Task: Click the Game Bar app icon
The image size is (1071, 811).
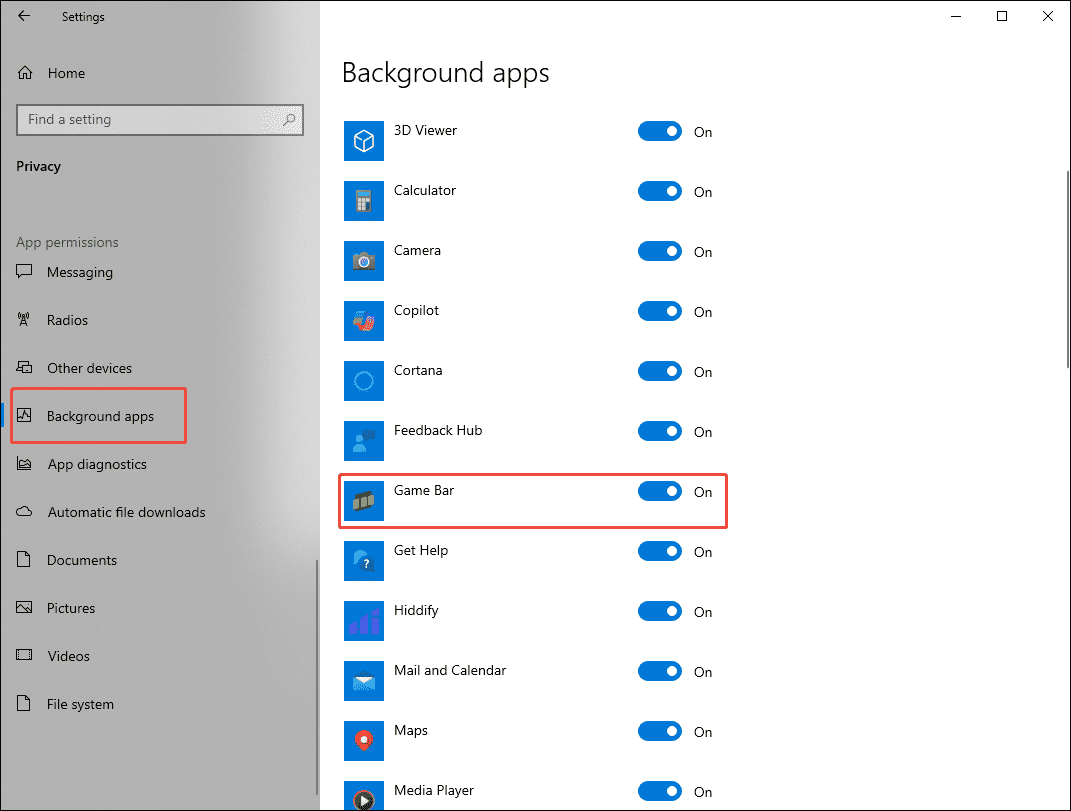Action: [x=364, y=501]
